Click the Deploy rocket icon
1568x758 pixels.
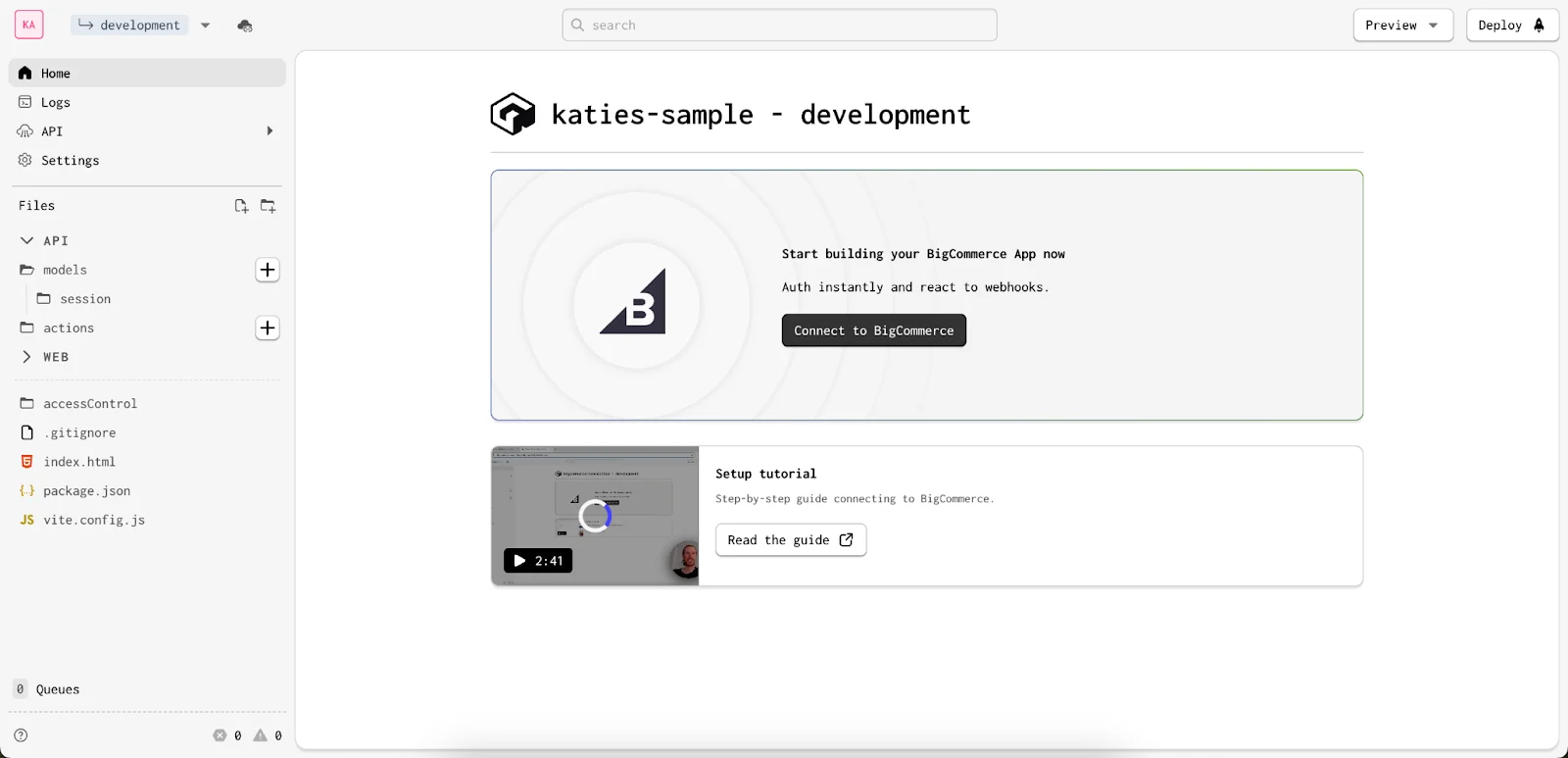click(x=1539, y=25)
